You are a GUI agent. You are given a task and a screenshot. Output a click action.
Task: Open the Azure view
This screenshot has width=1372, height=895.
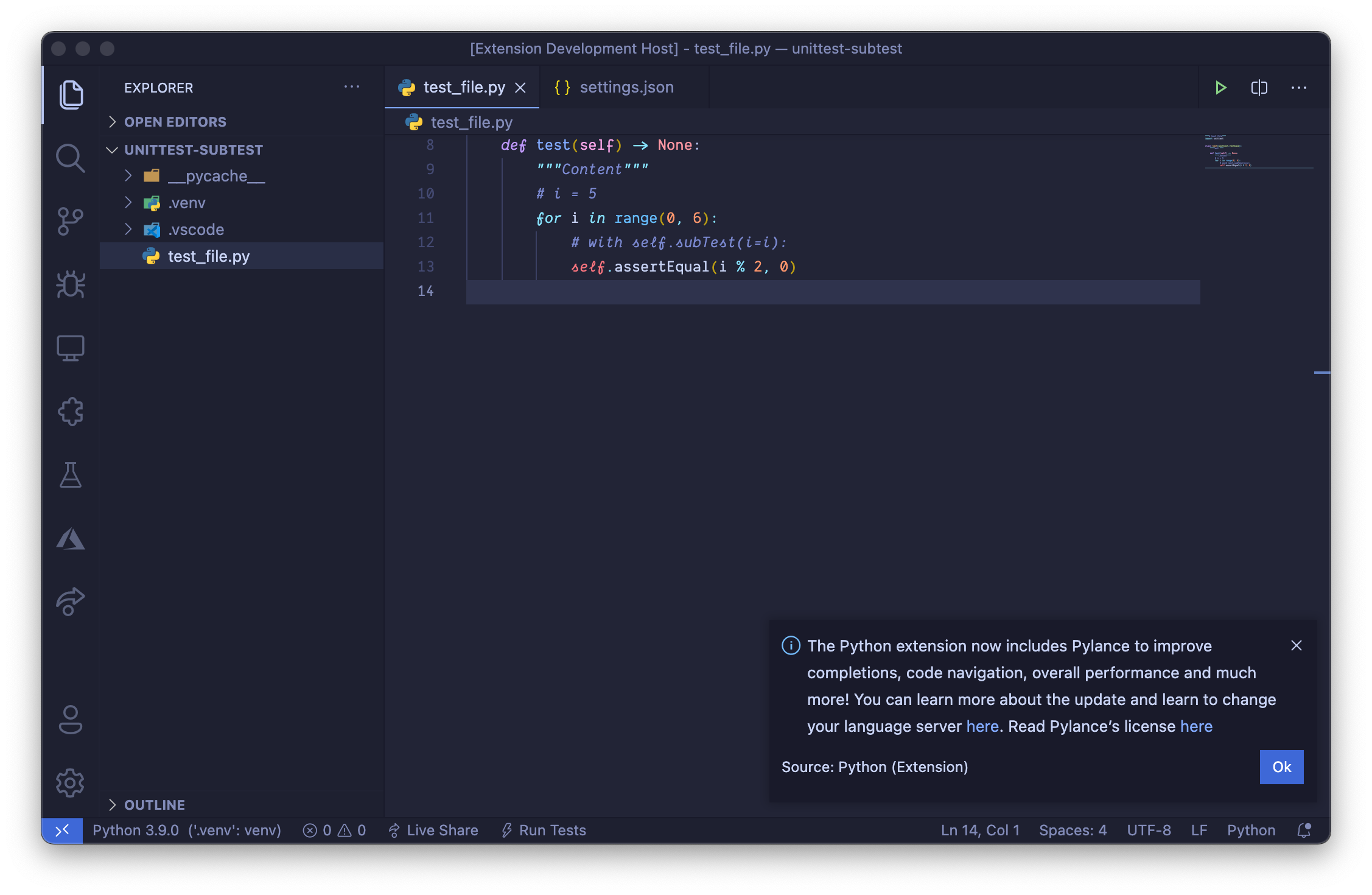click(x=71, y=539)
